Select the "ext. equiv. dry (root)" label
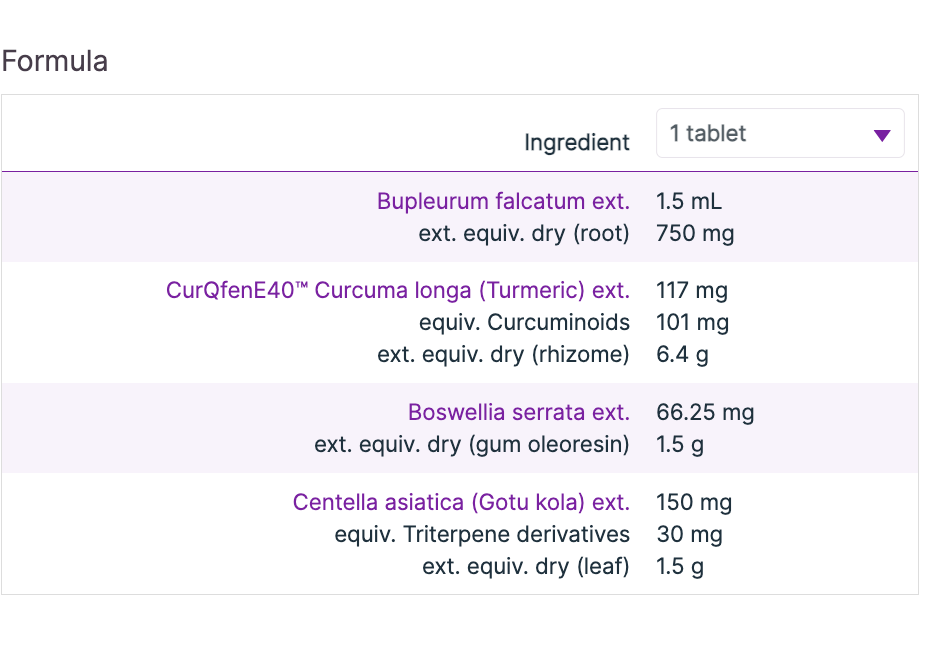Viewport: 930px width, 658px height. tap(524, 234)
